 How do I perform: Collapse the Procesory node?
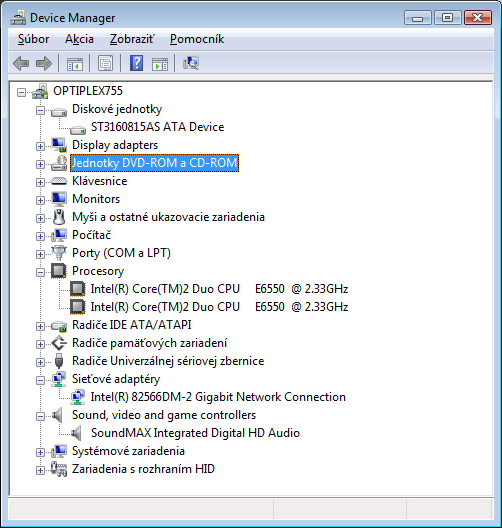tap(40, 272)
